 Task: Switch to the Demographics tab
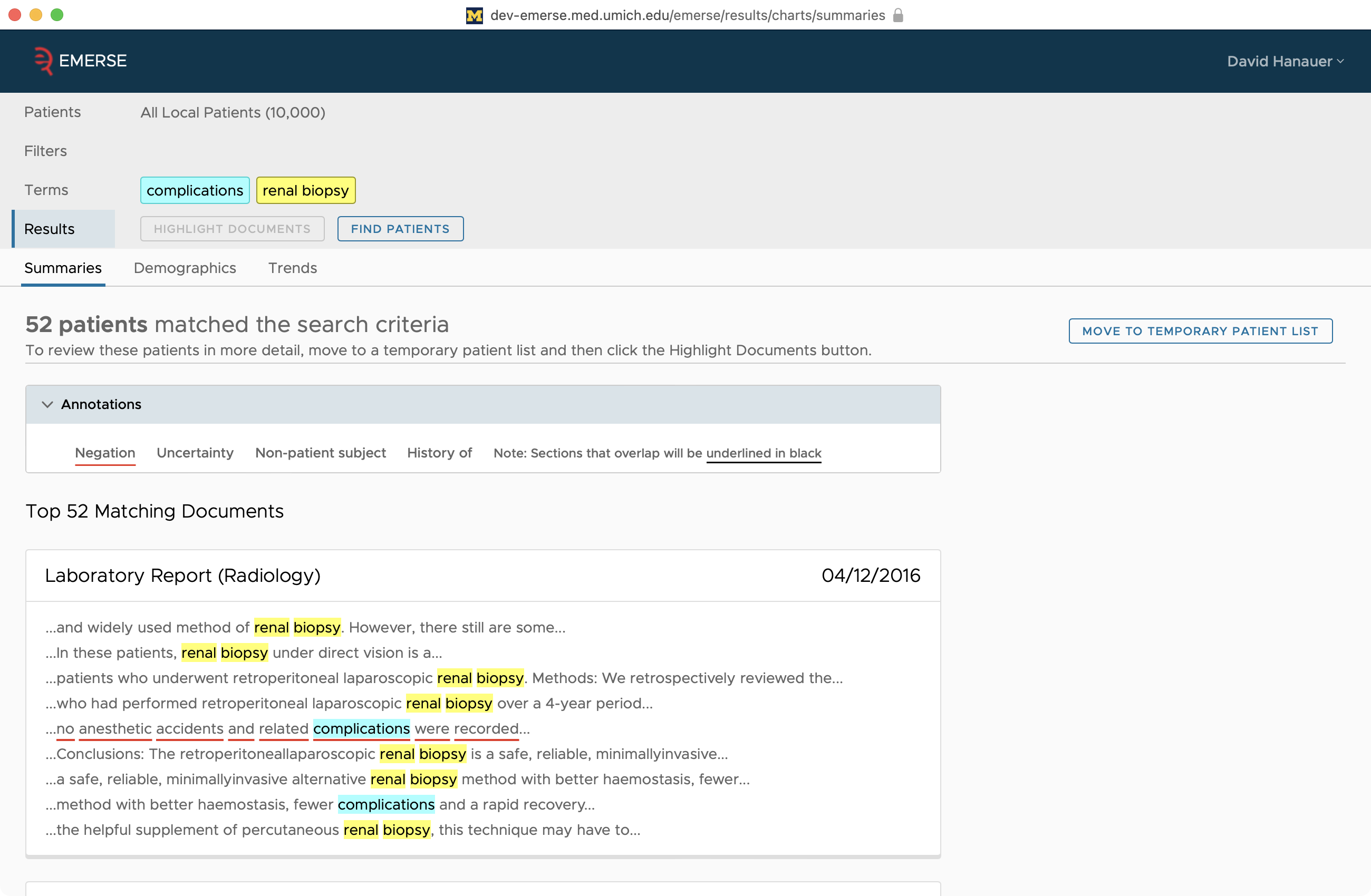point(185,268)
